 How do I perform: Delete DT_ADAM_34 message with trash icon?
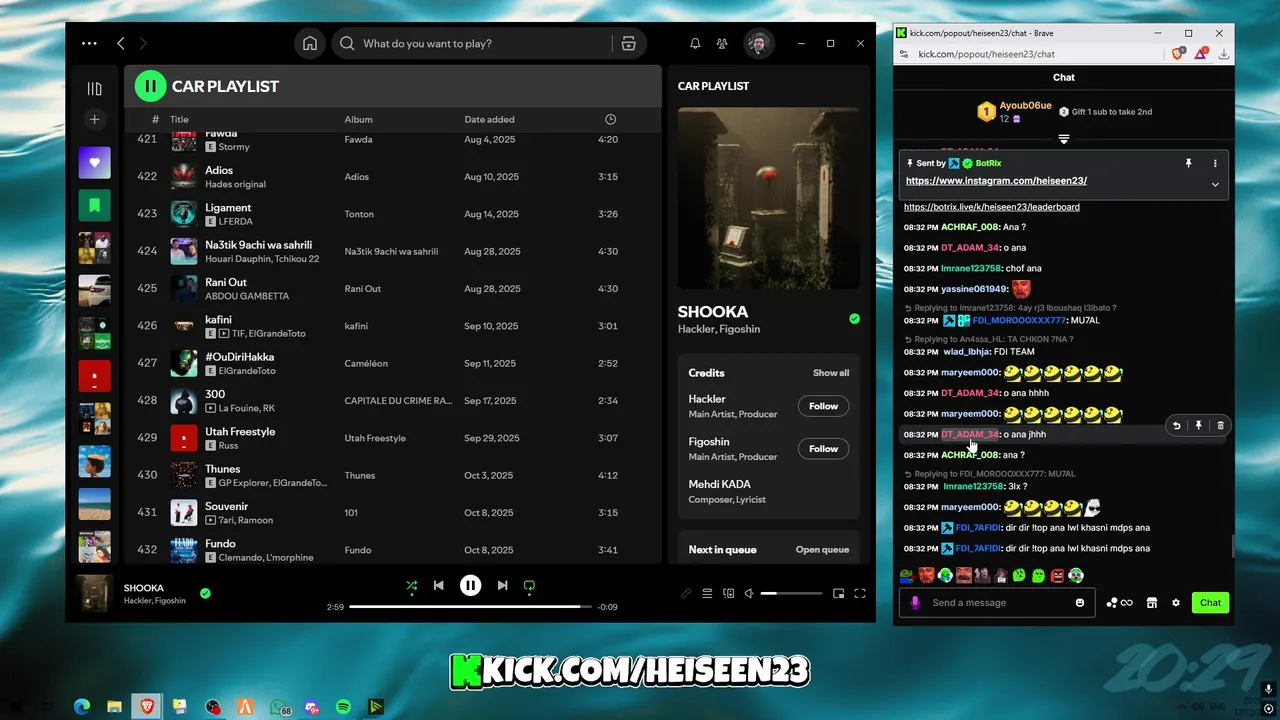click(1220, 426)
